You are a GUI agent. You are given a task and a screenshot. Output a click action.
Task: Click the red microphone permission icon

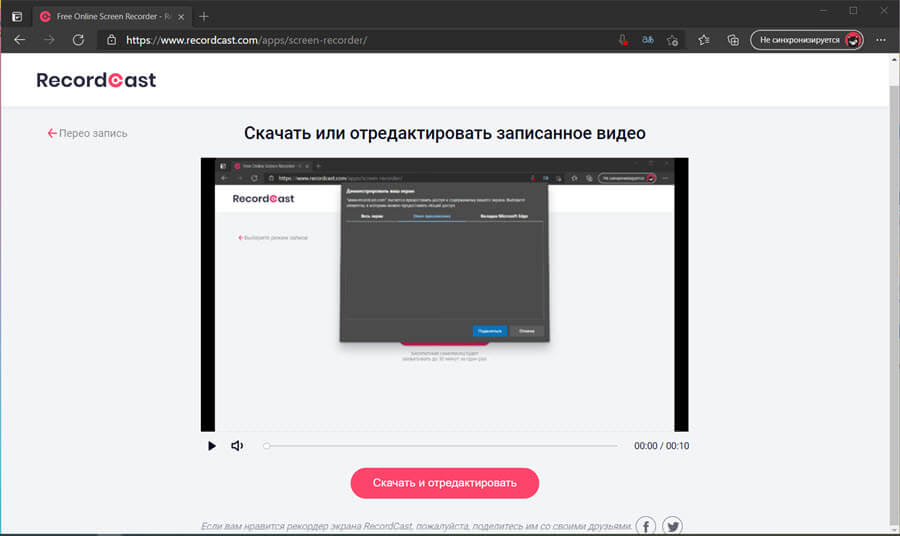(623, 40)
